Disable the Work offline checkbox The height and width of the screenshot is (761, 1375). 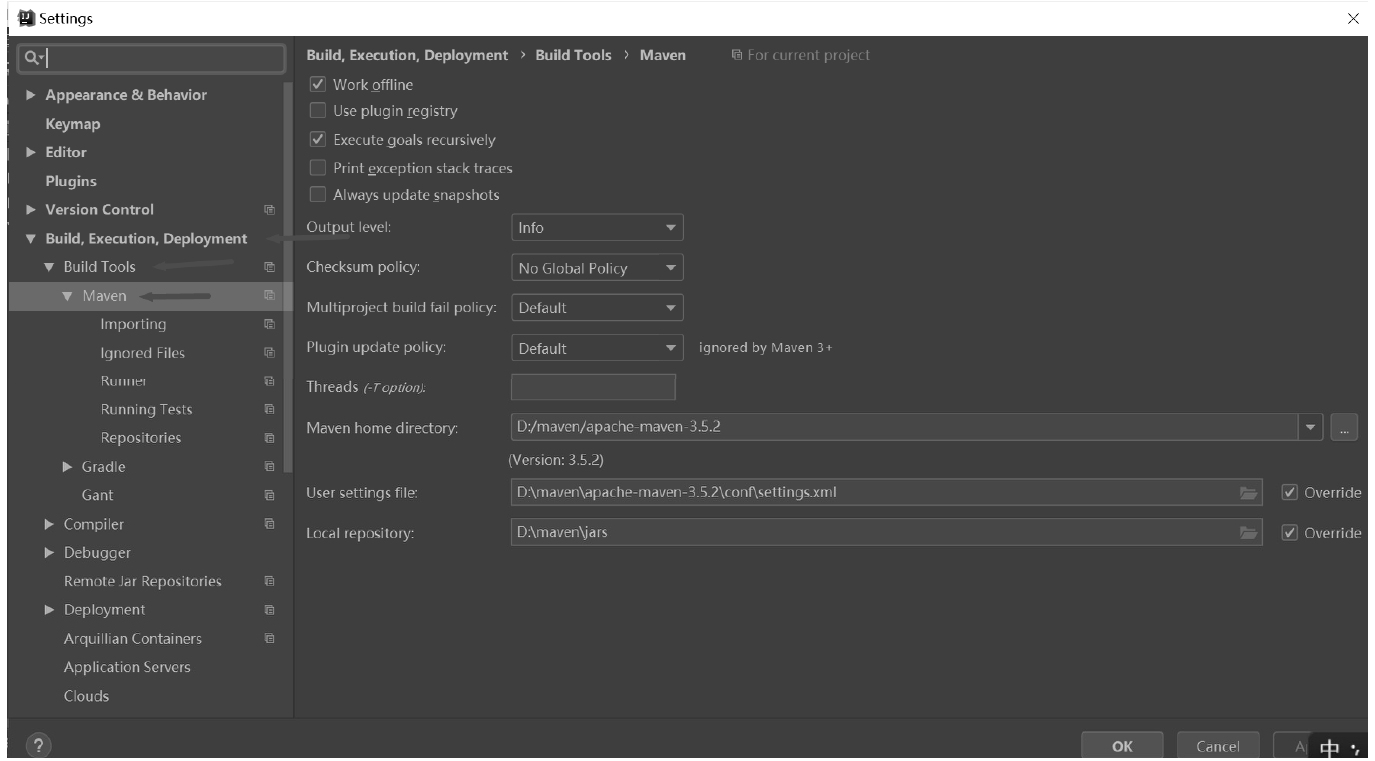click(x=318, y=85)
